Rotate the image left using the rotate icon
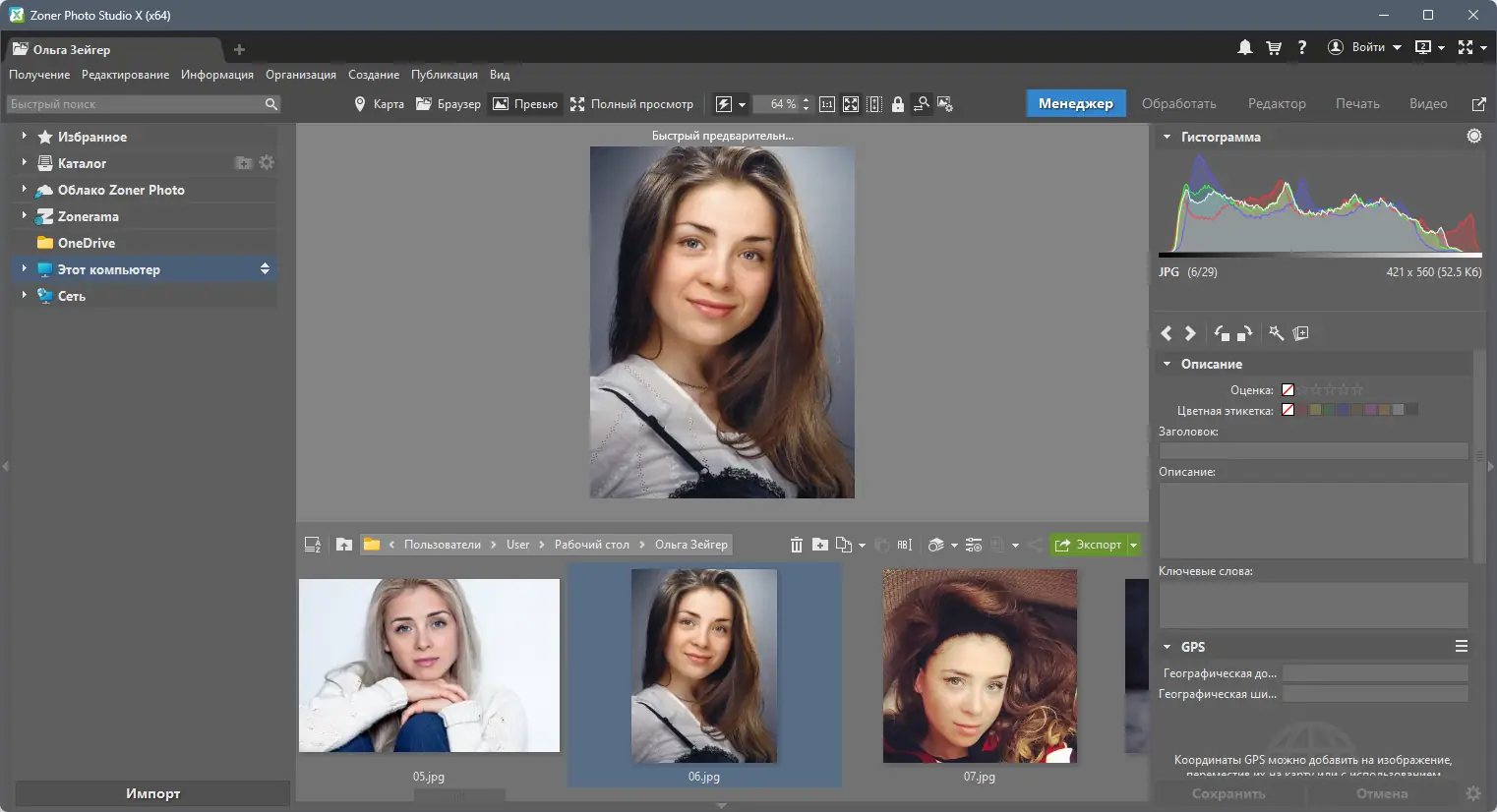The height and width of the screenshot is (812, 1497). pyautogui.click(x=1222, y=333)
